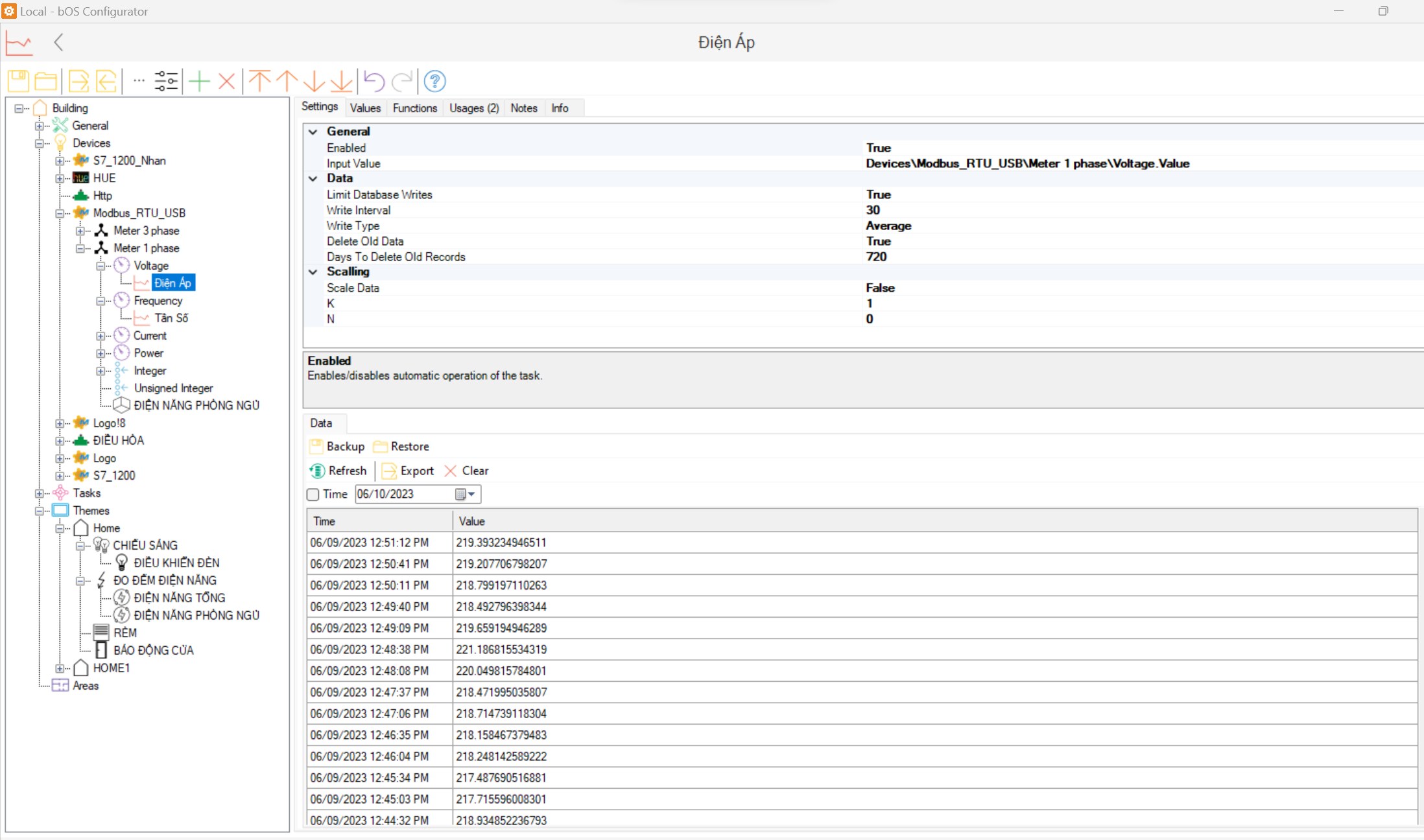Viewport: 1424px width, 840px height.
Task: Click the green plus add icon
Action: (200, 81)
